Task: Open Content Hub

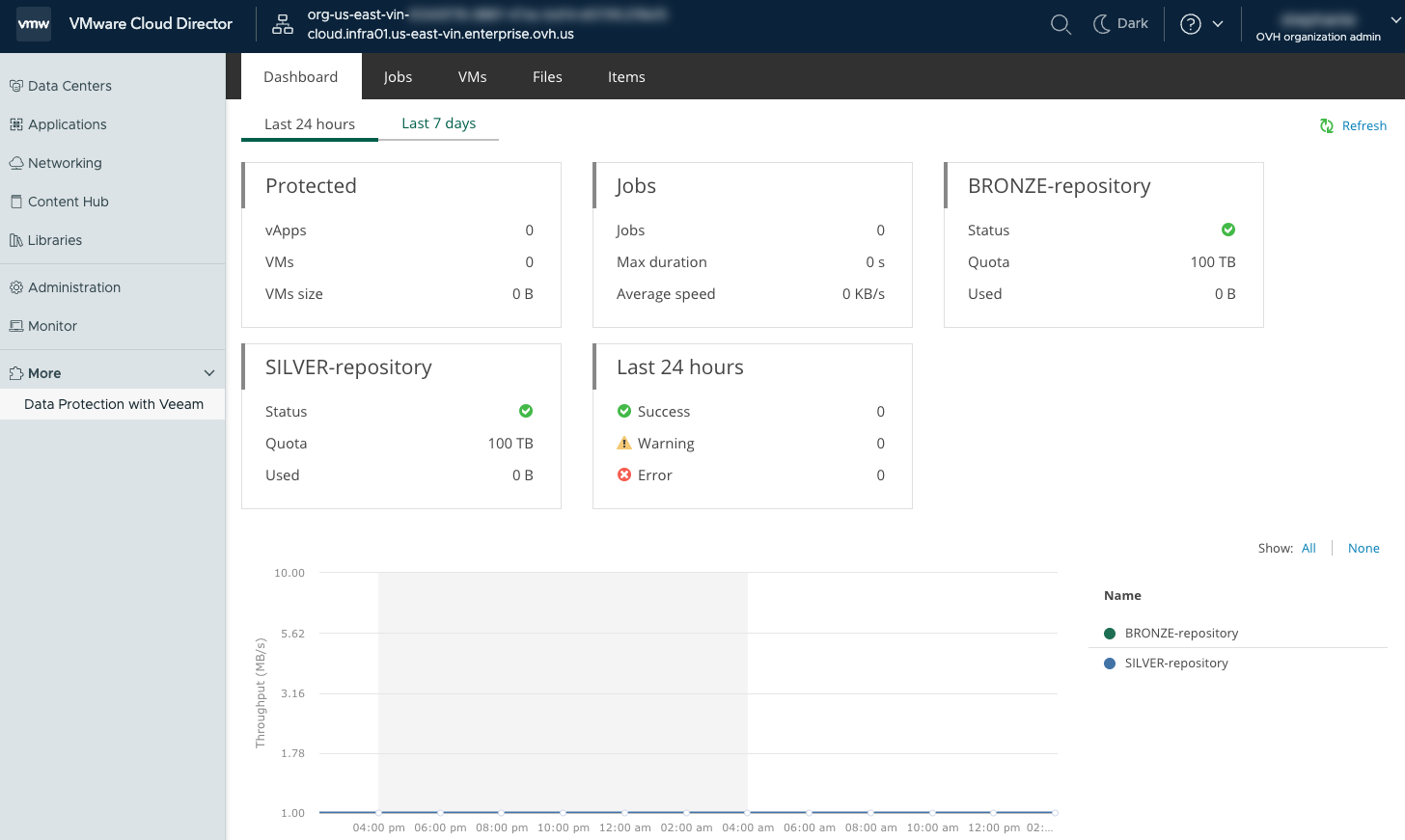Action: (69, 202)
